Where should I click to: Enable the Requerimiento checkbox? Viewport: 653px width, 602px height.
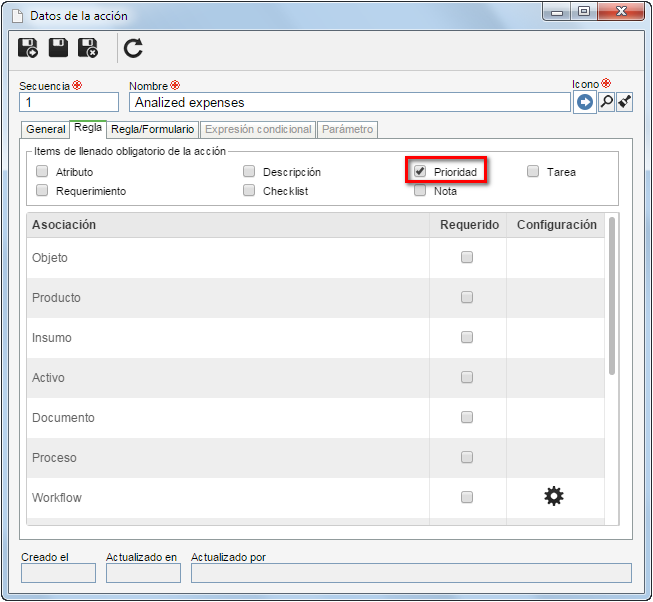coord(42,190)
